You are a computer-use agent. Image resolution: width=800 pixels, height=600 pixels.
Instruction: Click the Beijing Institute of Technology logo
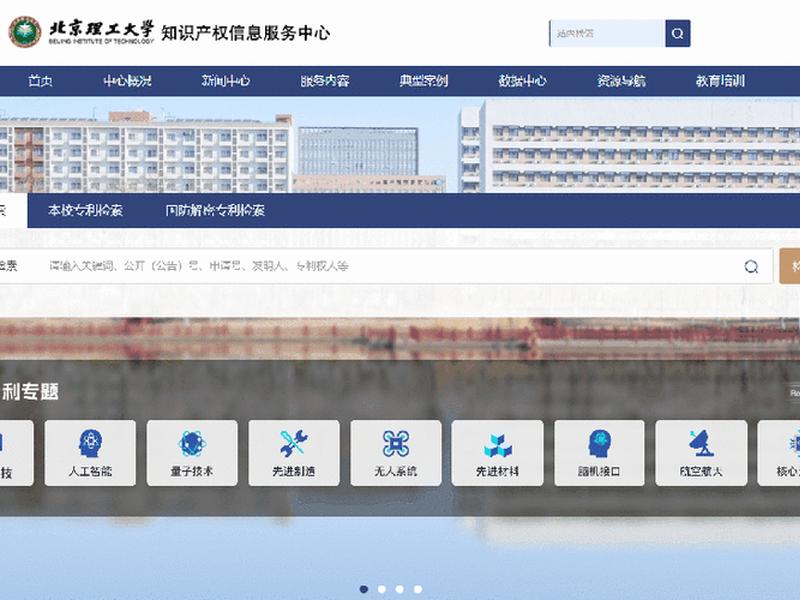pyautogui.click(x=81, y=32)
